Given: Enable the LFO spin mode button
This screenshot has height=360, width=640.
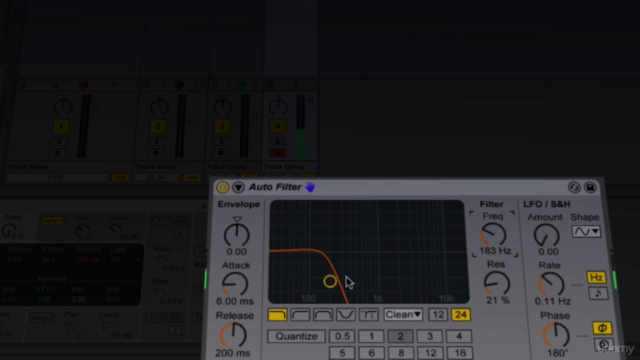Looking at the screenshot, I should click(x=604, y=344).
